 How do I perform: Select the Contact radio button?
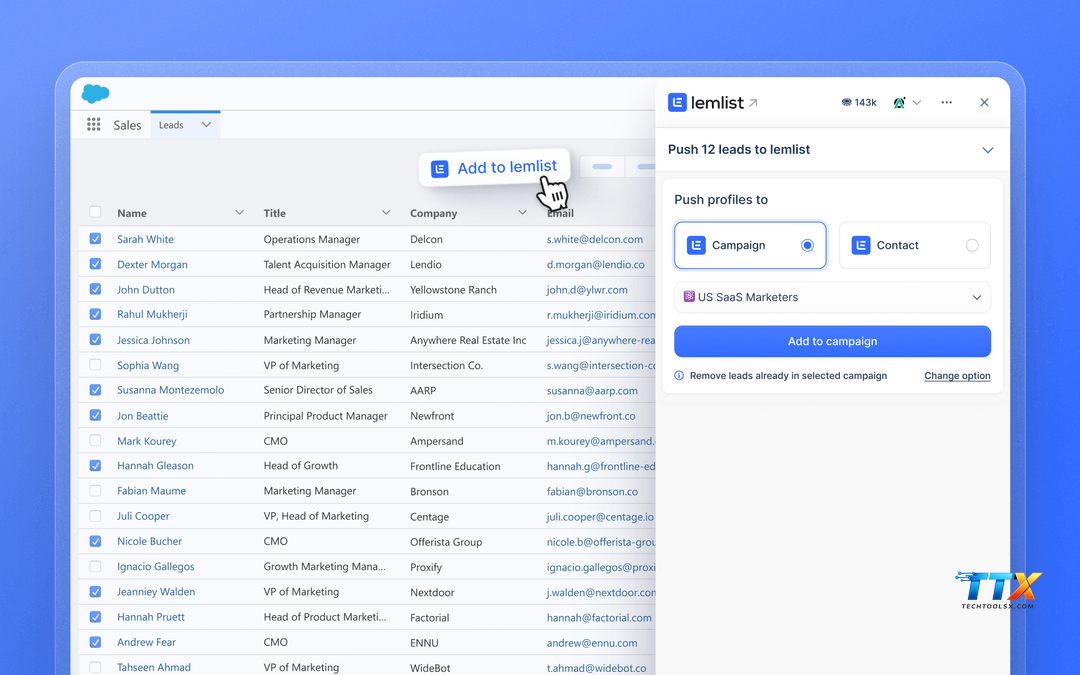tap(972, 245)
